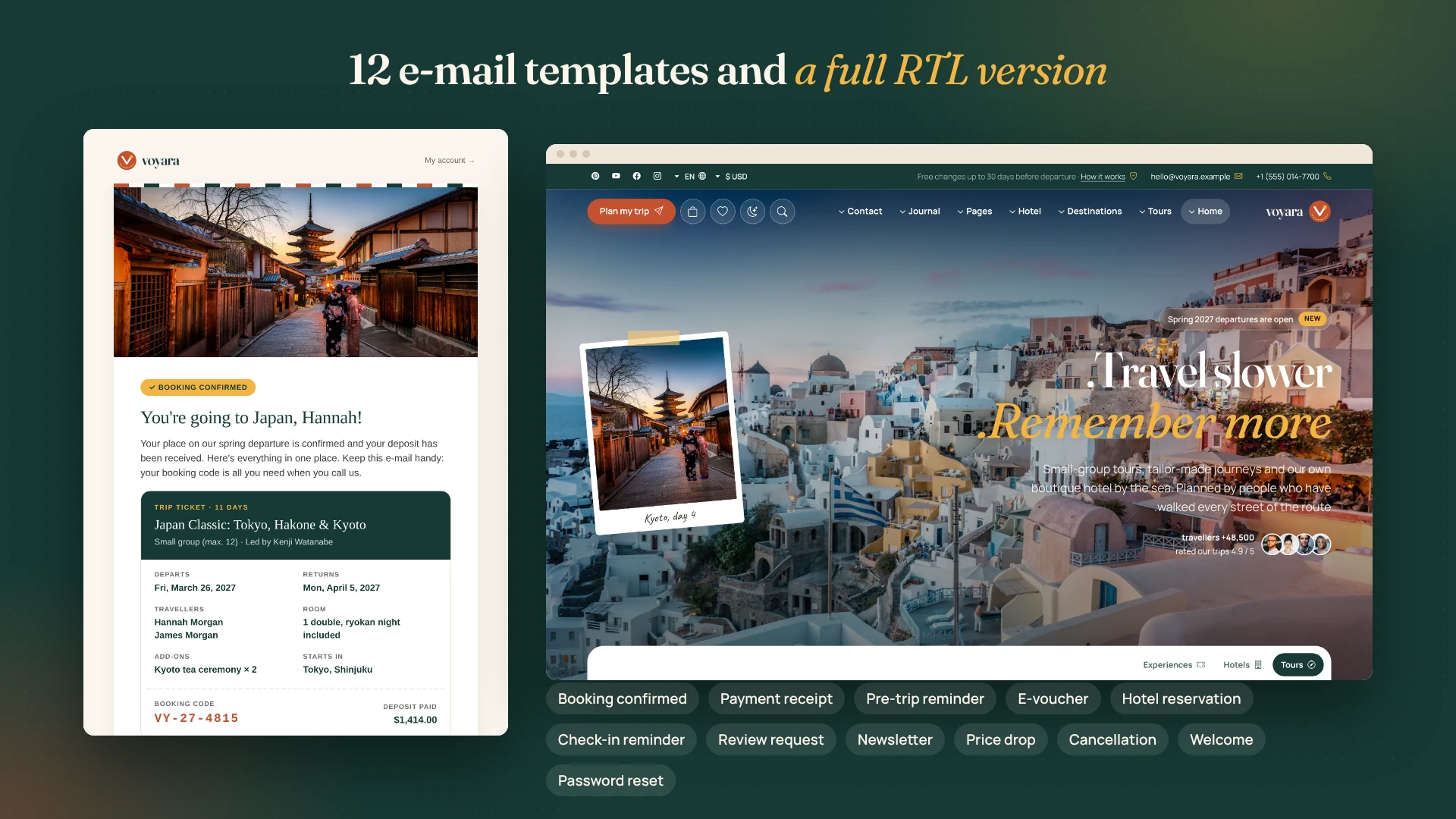
Task: Expand the Hotel menu
Action: click(x=1025, y=212)
